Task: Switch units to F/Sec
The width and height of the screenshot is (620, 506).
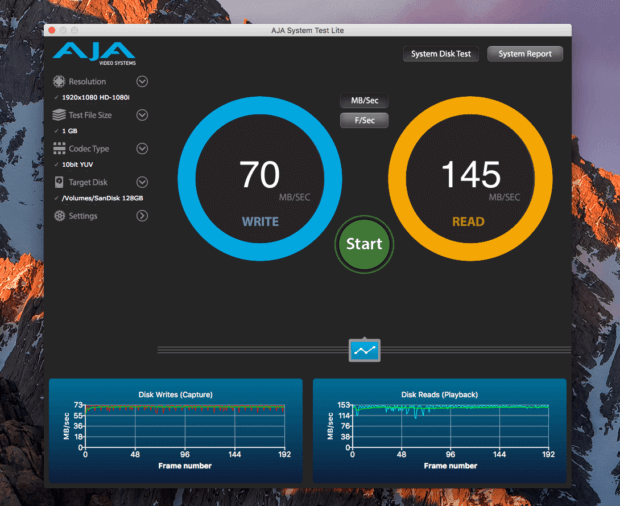Action: pos(364,121)
